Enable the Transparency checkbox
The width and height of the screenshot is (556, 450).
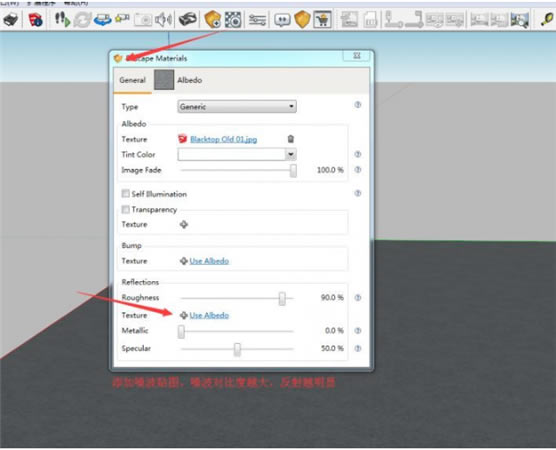[126, 209]
